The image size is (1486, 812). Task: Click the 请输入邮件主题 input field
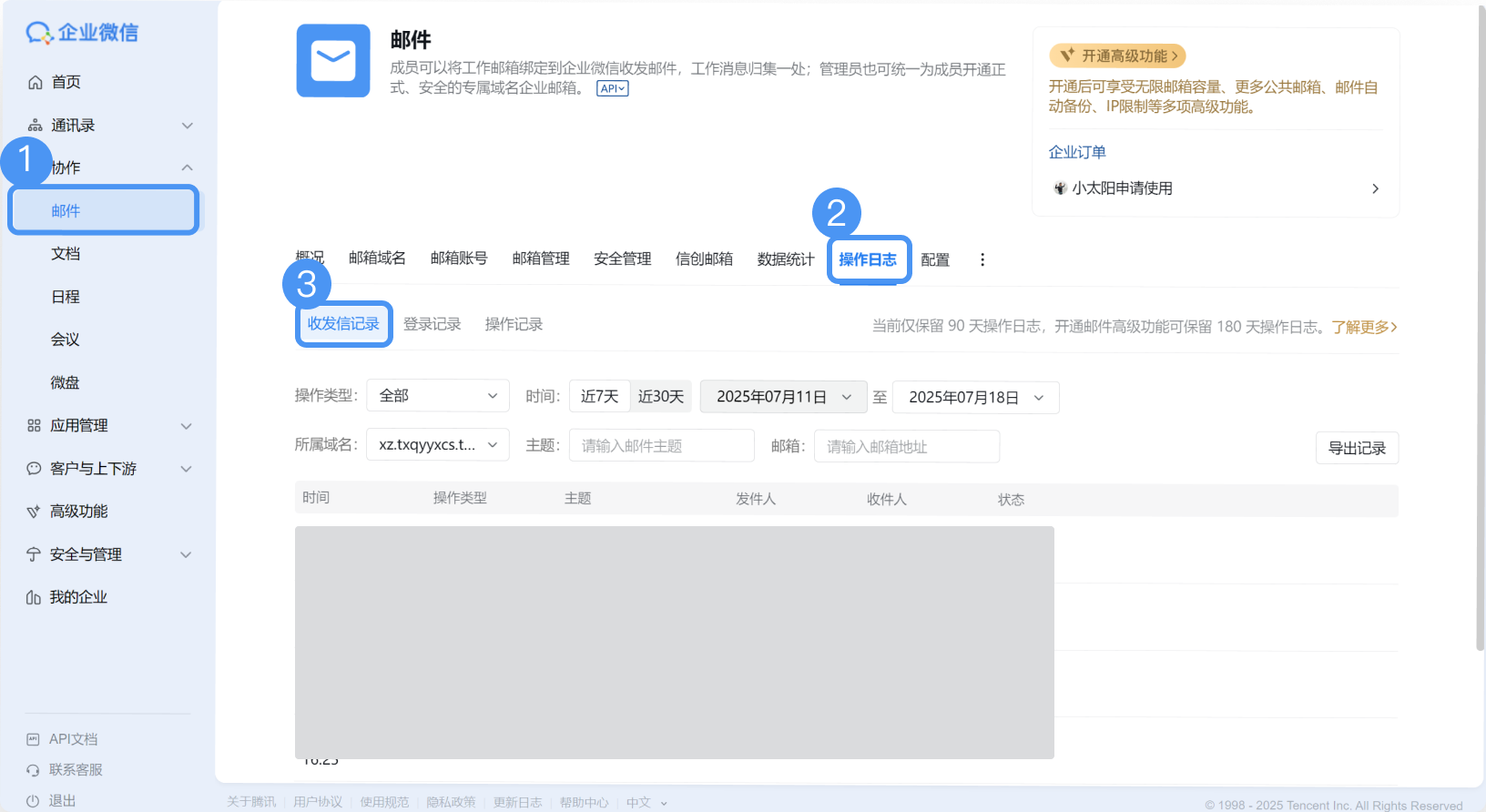tap(661, 446)
